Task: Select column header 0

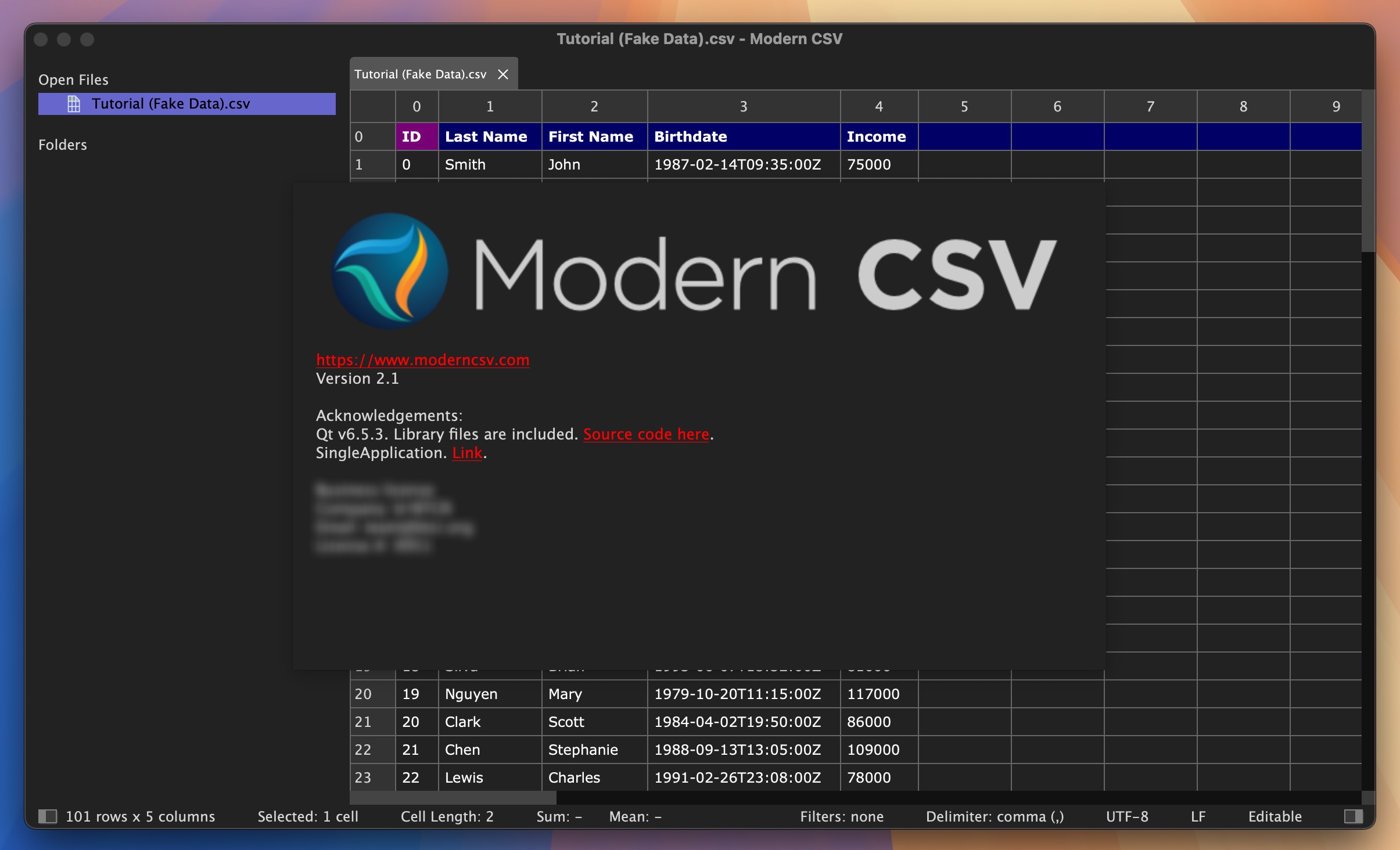Action: pyautogui.click(x=417, y=106)
